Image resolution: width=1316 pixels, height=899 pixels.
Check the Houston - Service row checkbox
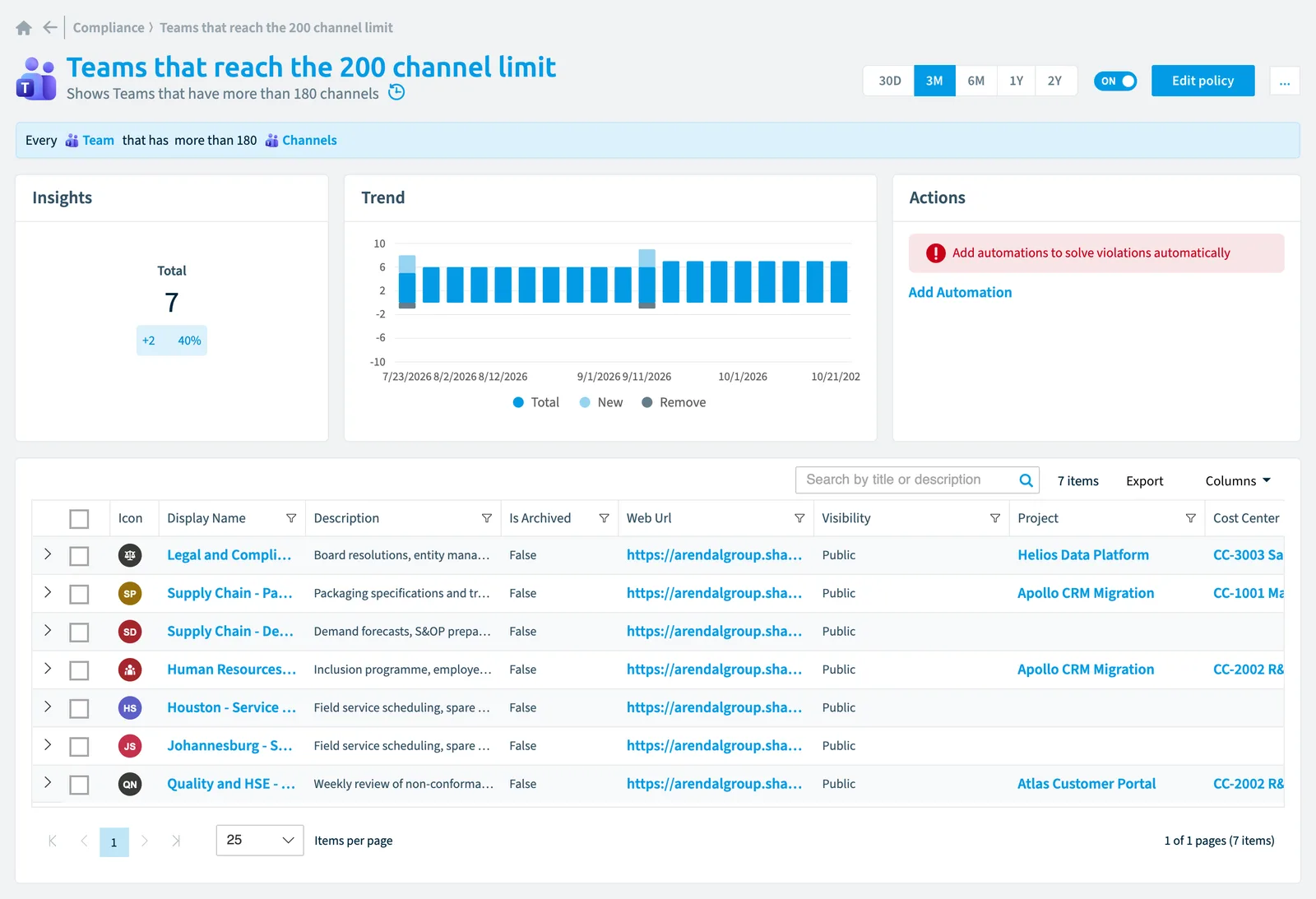(79, 708)
